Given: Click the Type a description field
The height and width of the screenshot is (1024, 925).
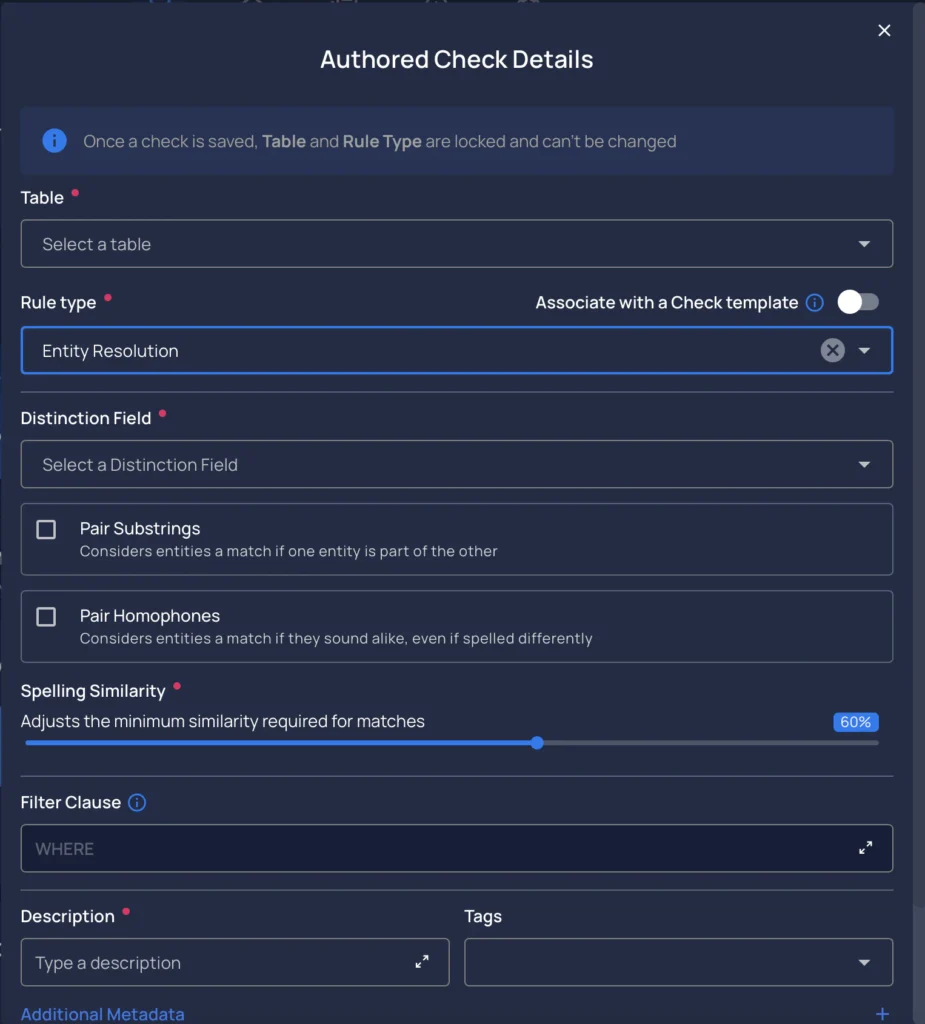Looking at the screenshot, I should (235, 962).
